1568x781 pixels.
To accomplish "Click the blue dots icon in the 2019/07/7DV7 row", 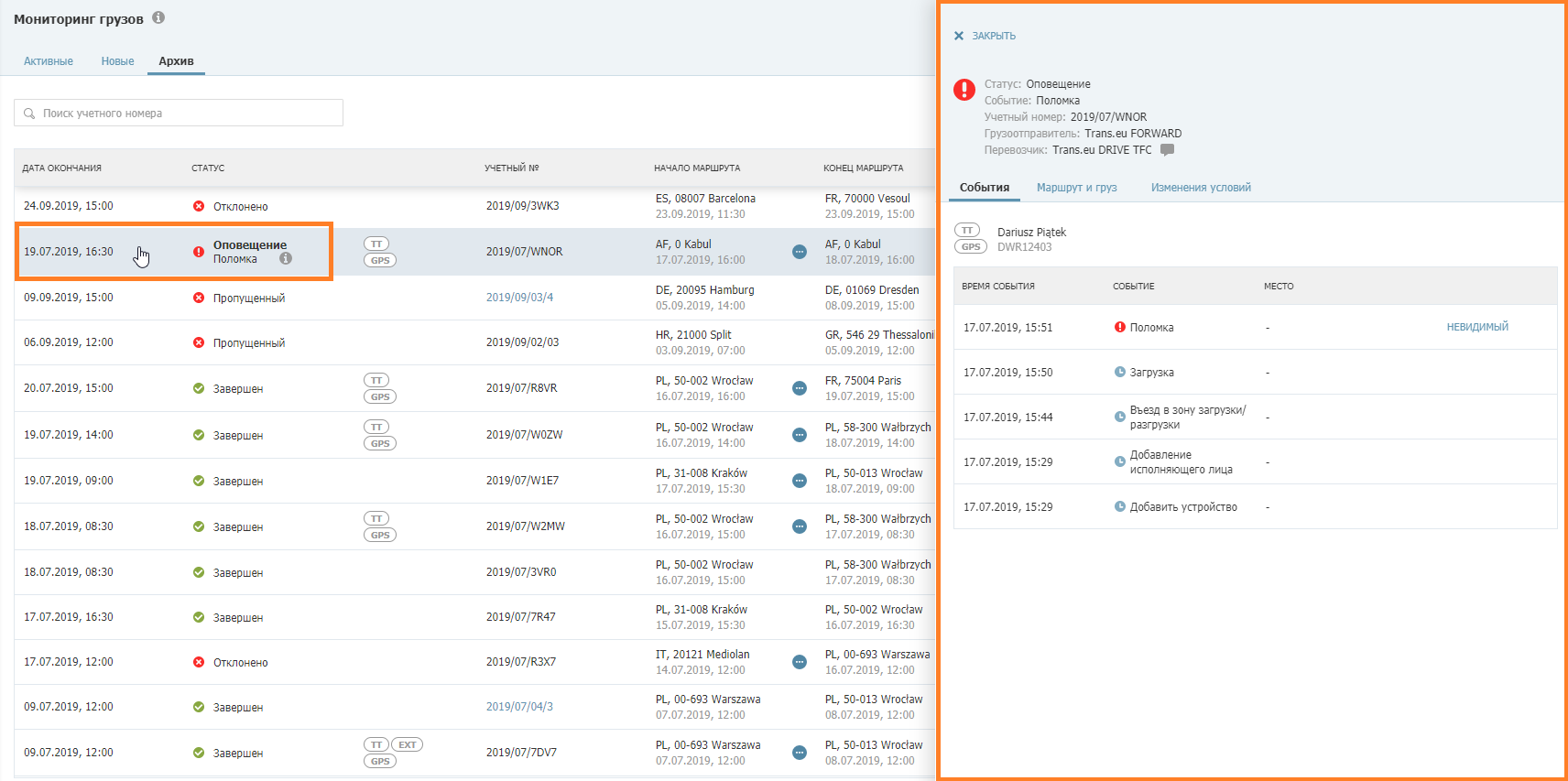I will coord(800,753).
